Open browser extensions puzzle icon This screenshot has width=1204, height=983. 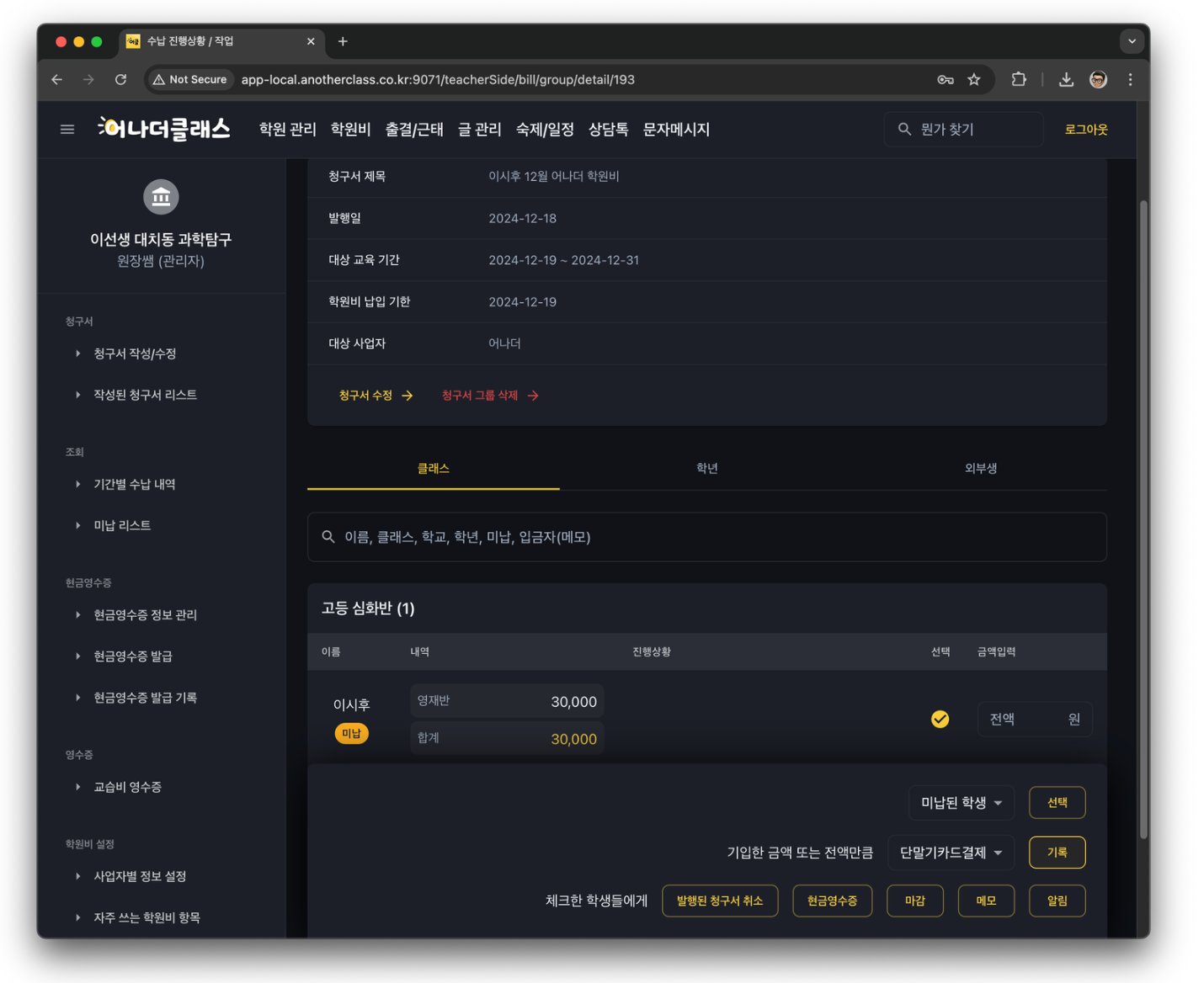[x=1019, y=79]
